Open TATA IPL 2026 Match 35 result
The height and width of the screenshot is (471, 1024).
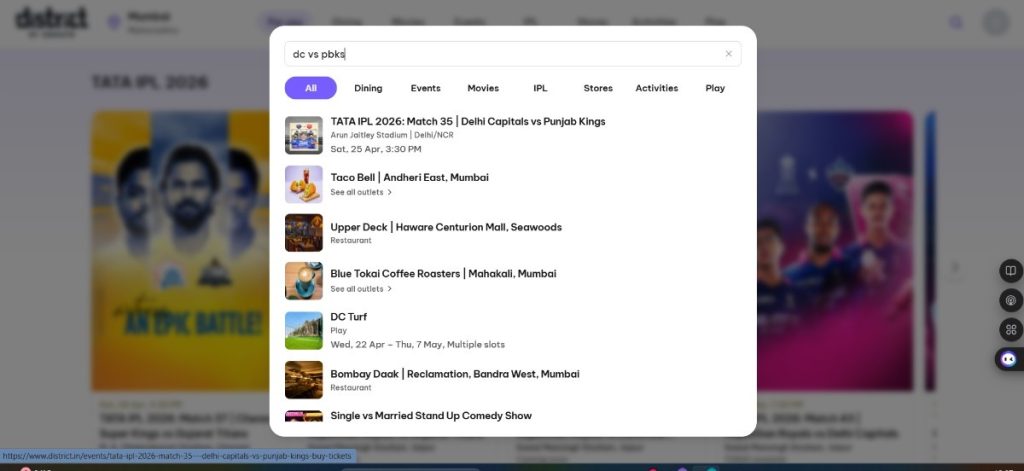(x=513, y=135)
